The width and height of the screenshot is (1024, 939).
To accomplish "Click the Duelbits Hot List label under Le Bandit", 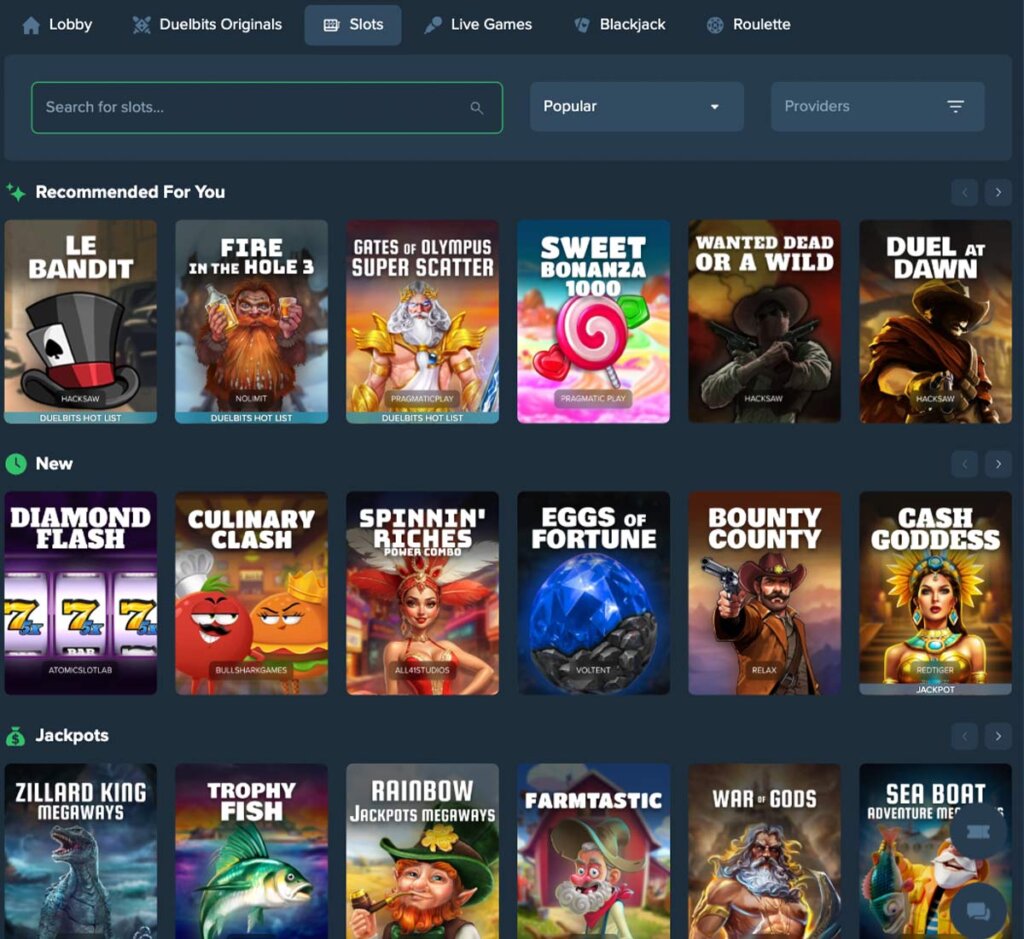I will pos(80,418).
